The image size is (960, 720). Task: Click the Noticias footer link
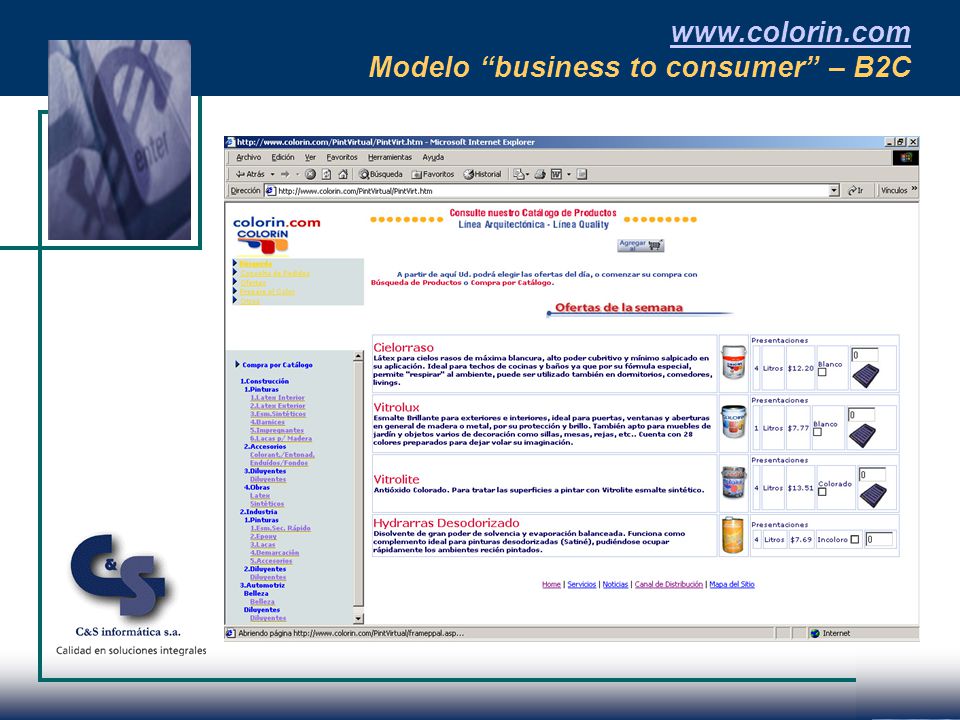coord(615,585)
